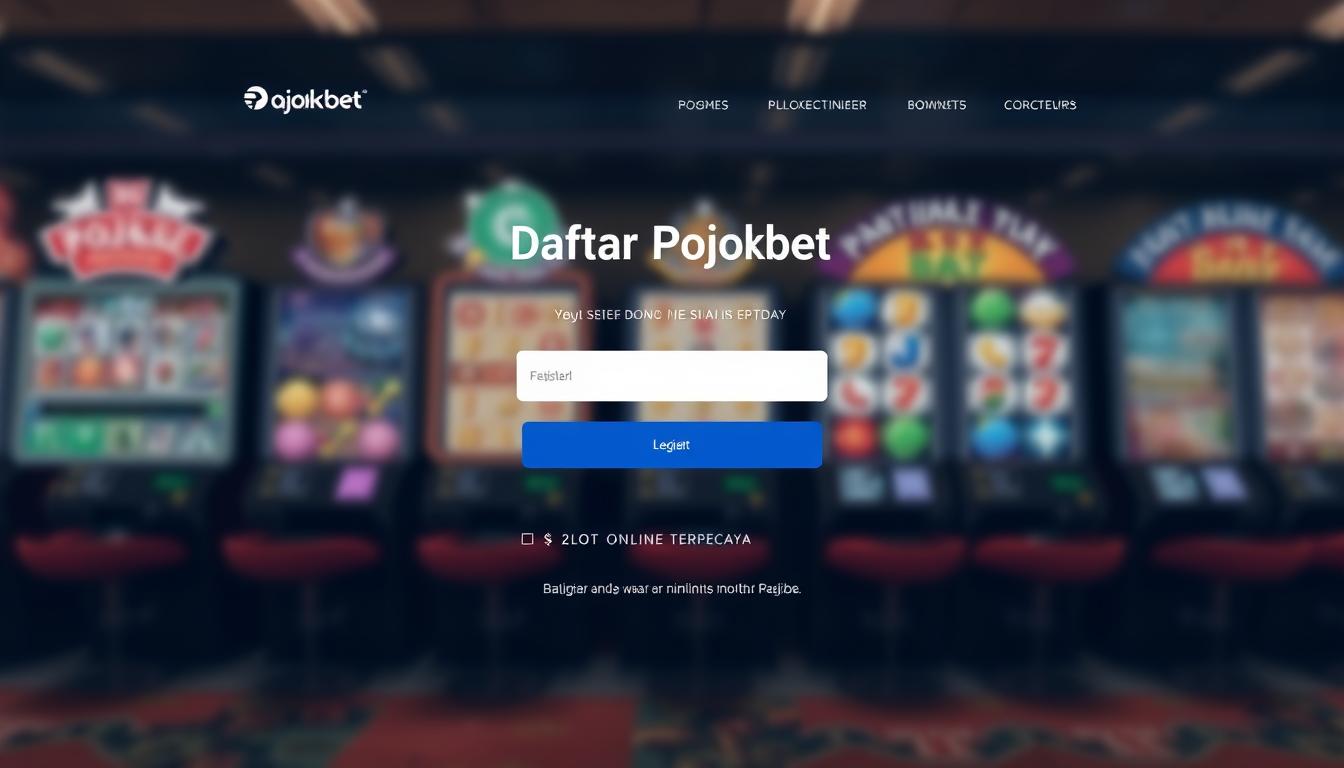The image size is (1344, 768).
Task: Open the PLLOKECTINIEER menu item
Action: [x=817, y=105]
